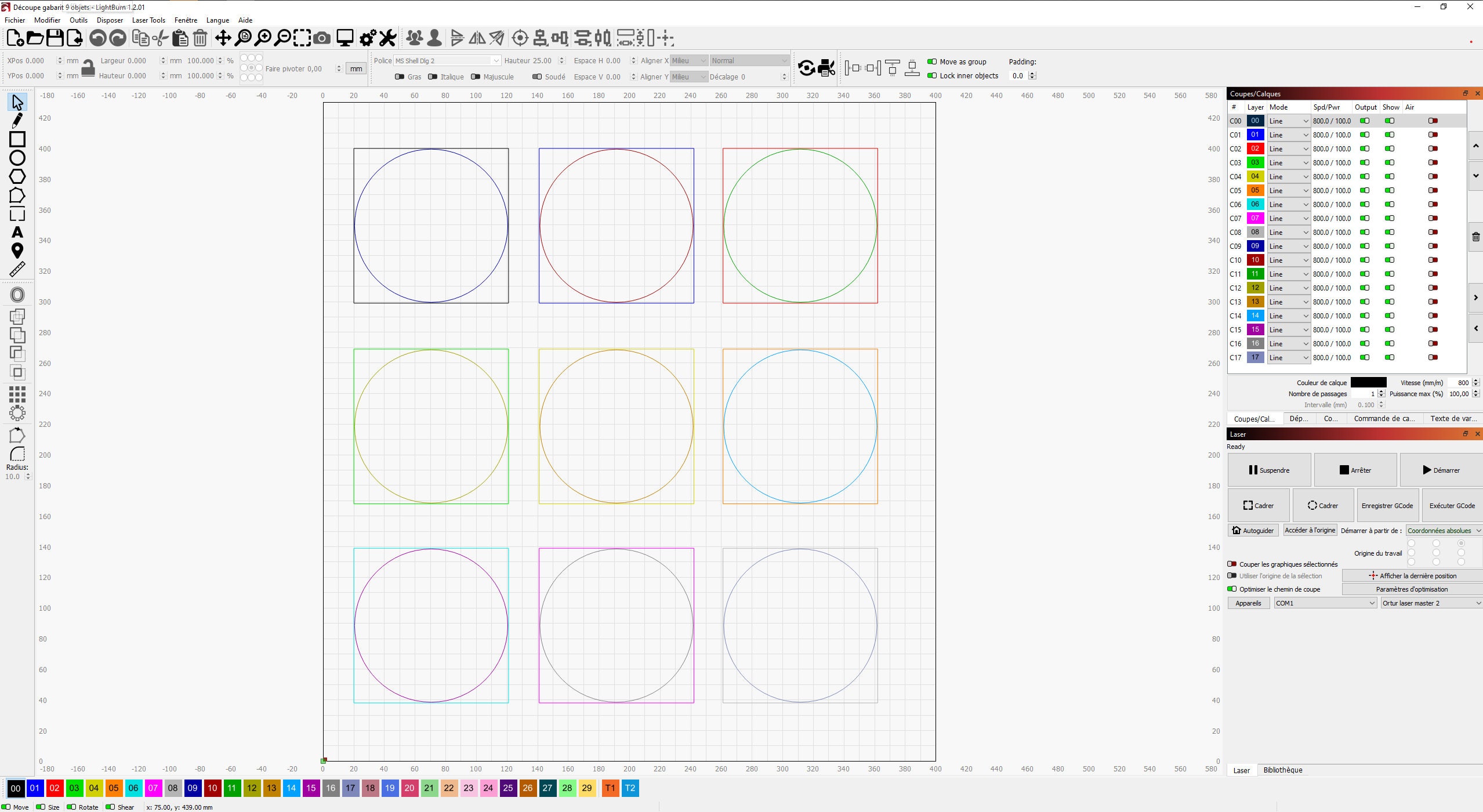Select the pencil line drawing tool
The height and width of the screenshot is (812, 1483).
(x=17, y=120)
